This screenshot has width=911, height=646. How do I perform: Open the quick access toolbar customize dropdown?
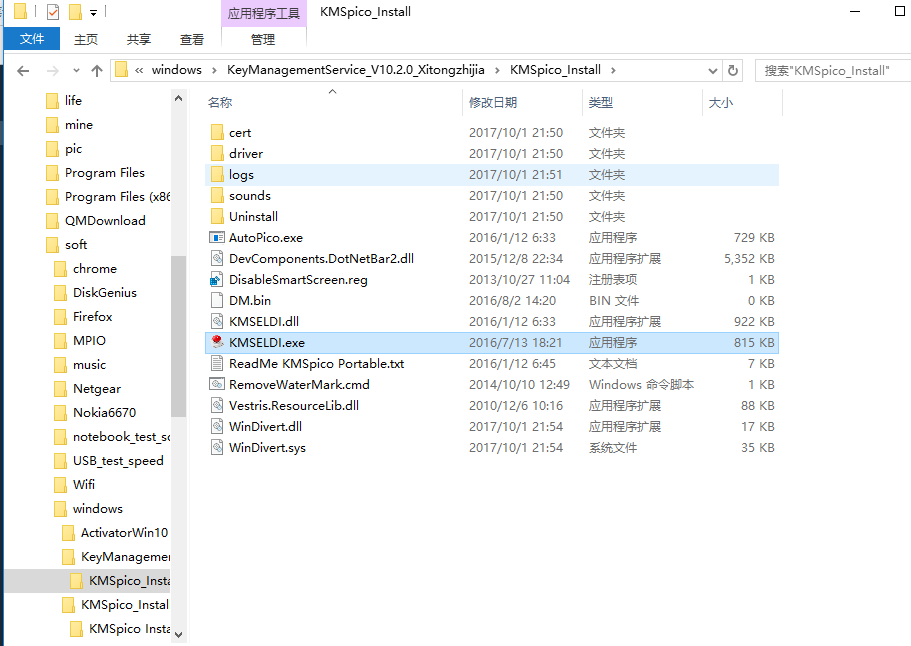[93, 12]
